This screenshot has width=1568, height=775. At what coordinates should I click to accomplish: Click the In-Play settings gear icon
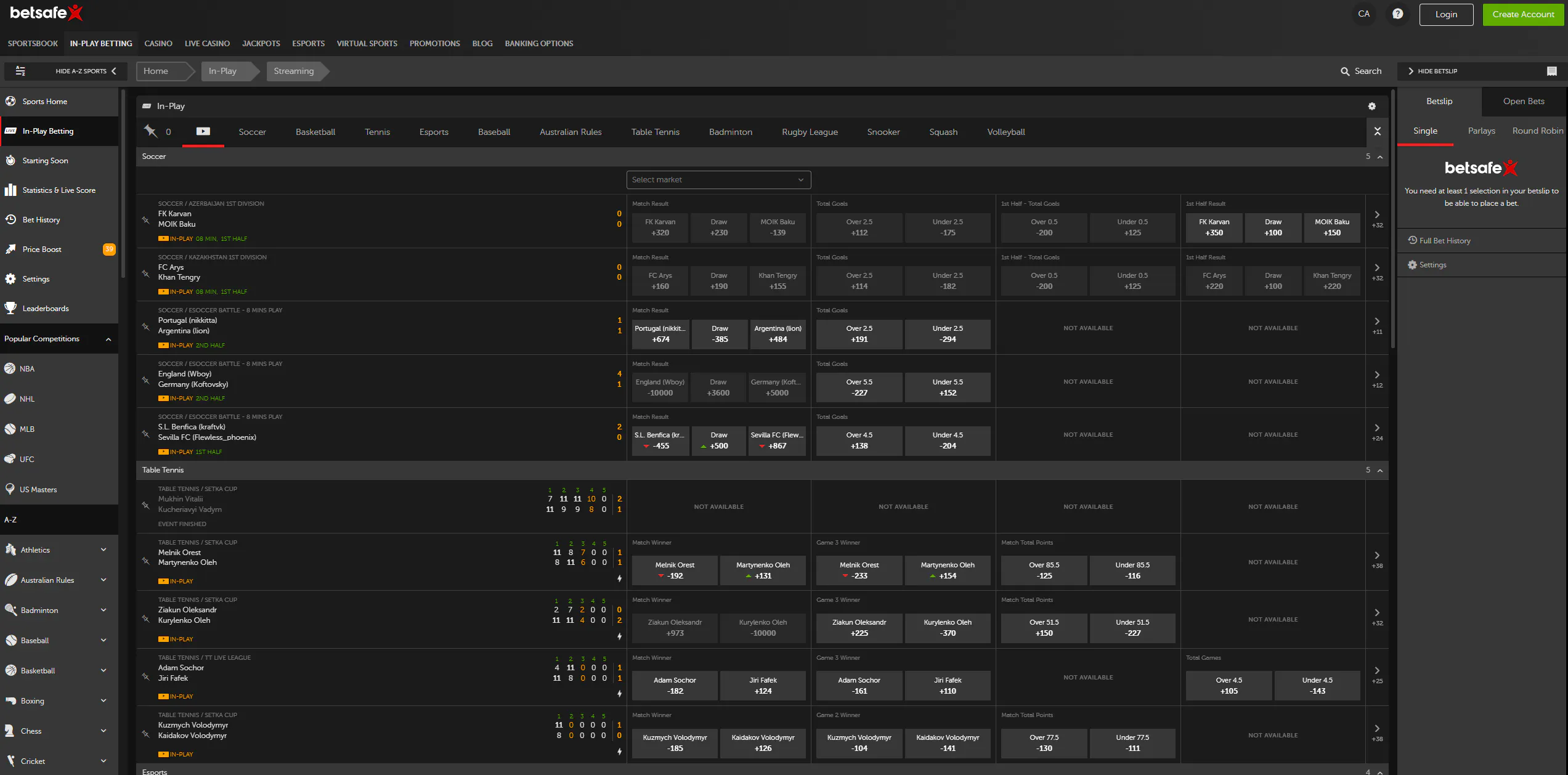pos(1372,106)
